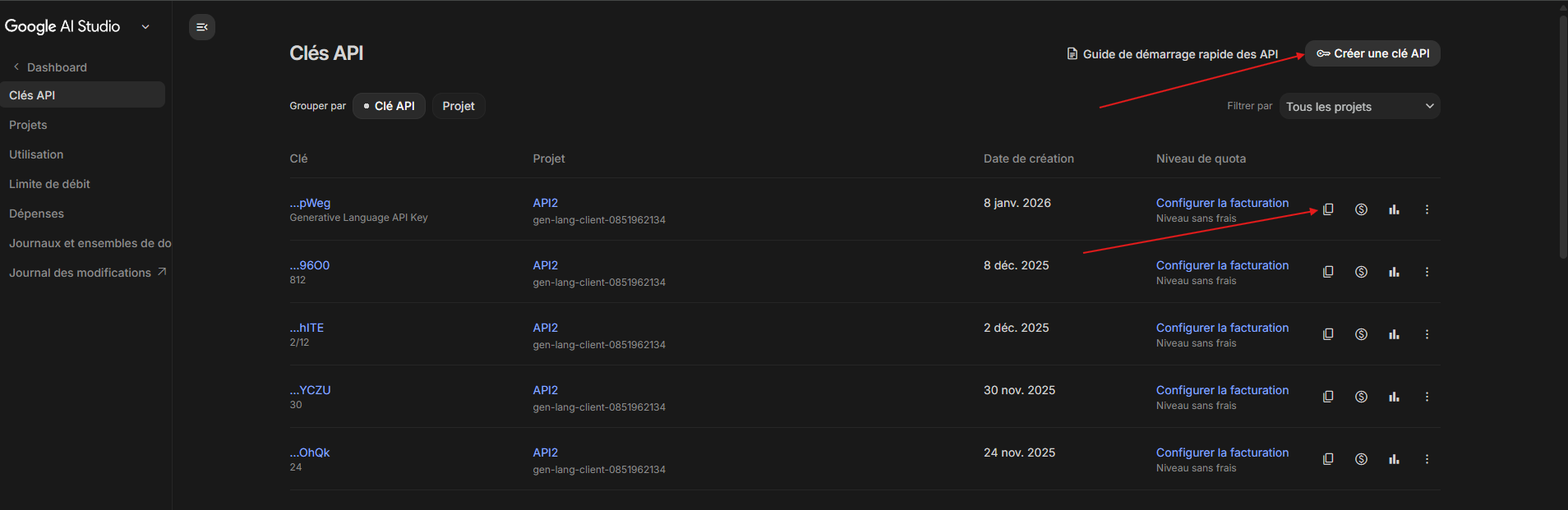
Task: Expand the Google AI Studio menu chevron
Action: point(145,26)
